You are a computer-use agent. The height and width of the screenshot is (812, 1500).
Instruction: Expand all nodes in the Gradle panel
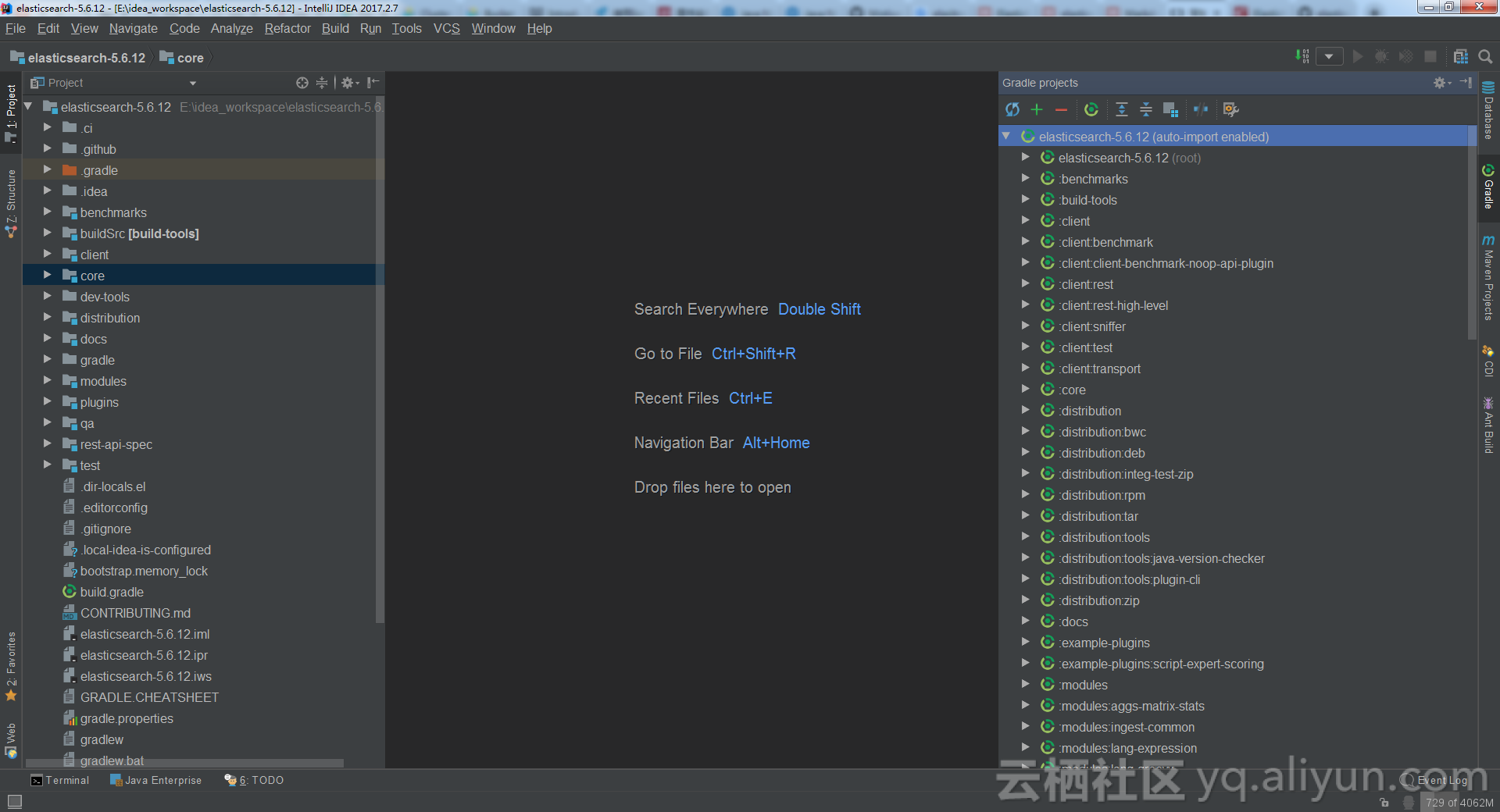click(x=1122, y=110)
